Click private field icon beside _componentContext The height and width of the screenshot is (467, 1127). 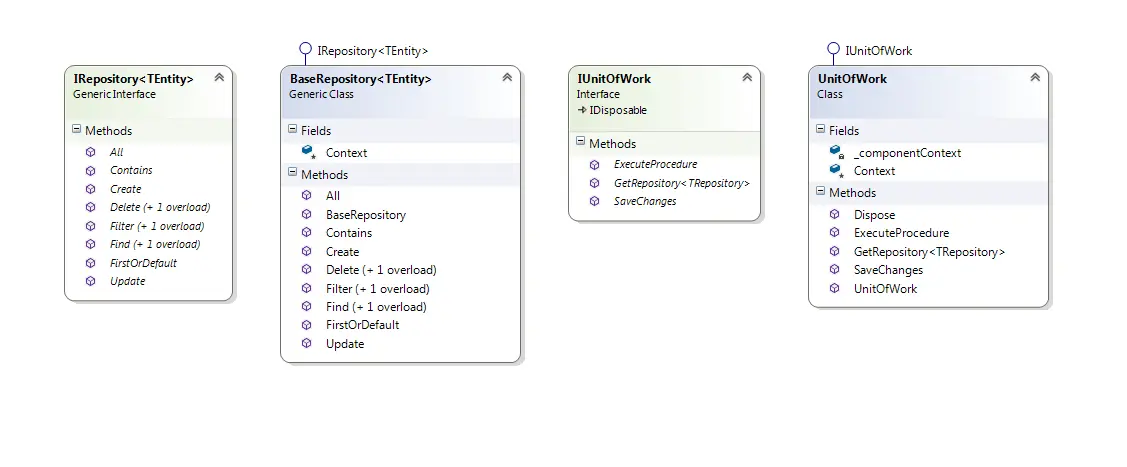(837, 152)
